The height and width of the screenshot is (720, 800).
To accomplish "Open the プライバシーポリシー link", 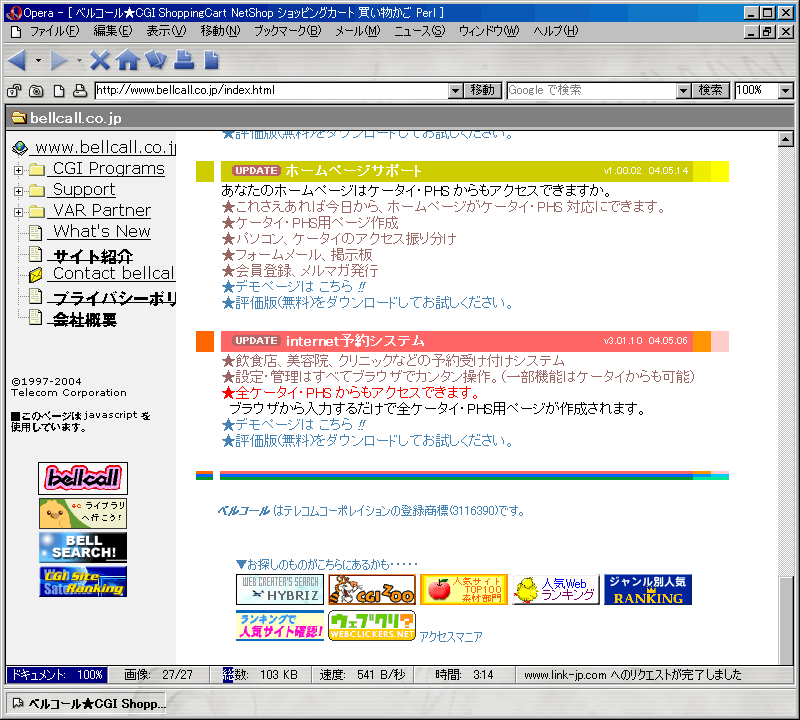I will [114, 299].
